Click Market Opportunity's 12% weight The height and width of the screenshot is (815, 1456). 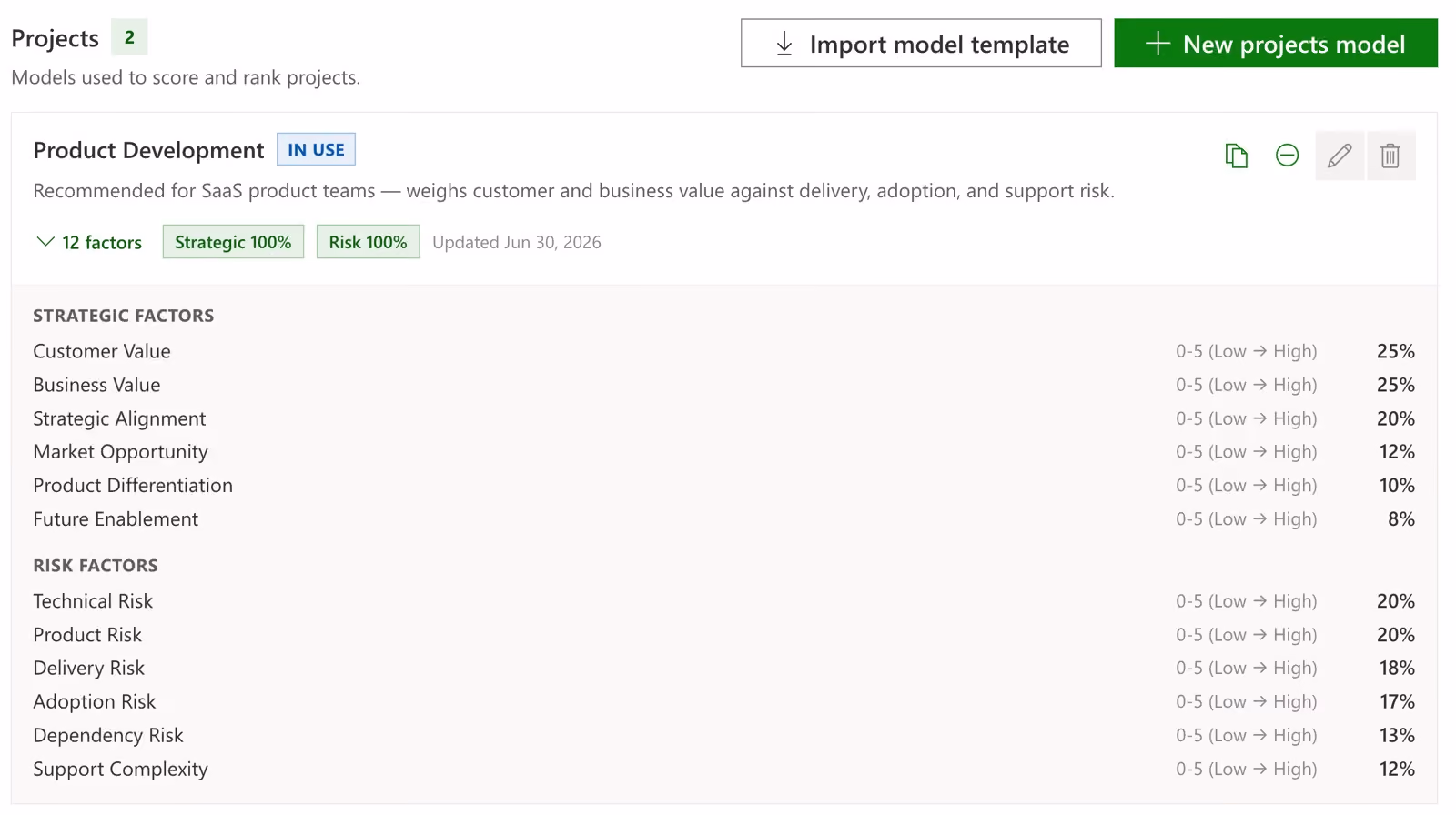pyautogui.click(x=1397, y=452)
